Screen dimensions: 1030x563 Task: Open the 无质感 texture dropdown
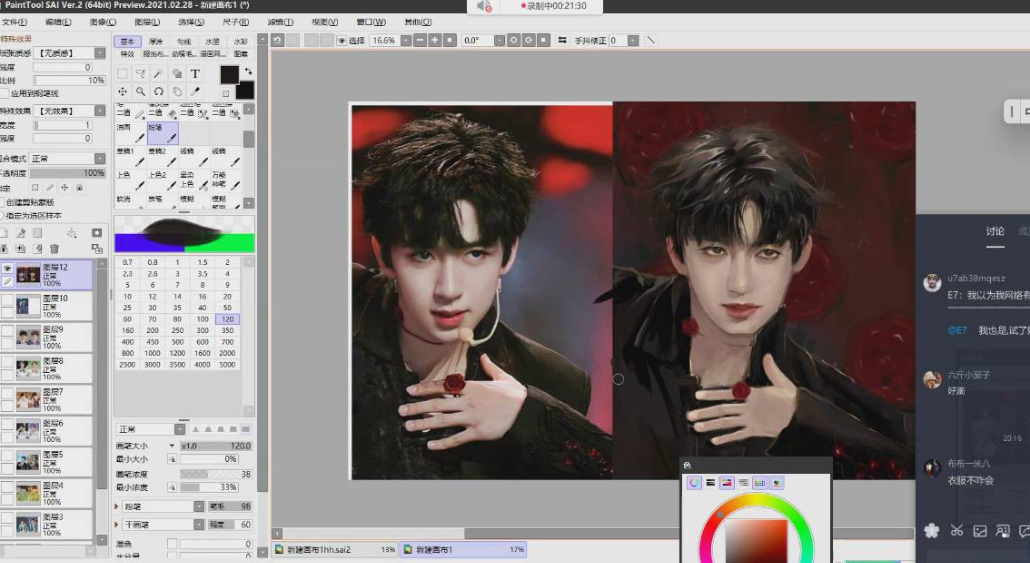[x=100, y=53]
